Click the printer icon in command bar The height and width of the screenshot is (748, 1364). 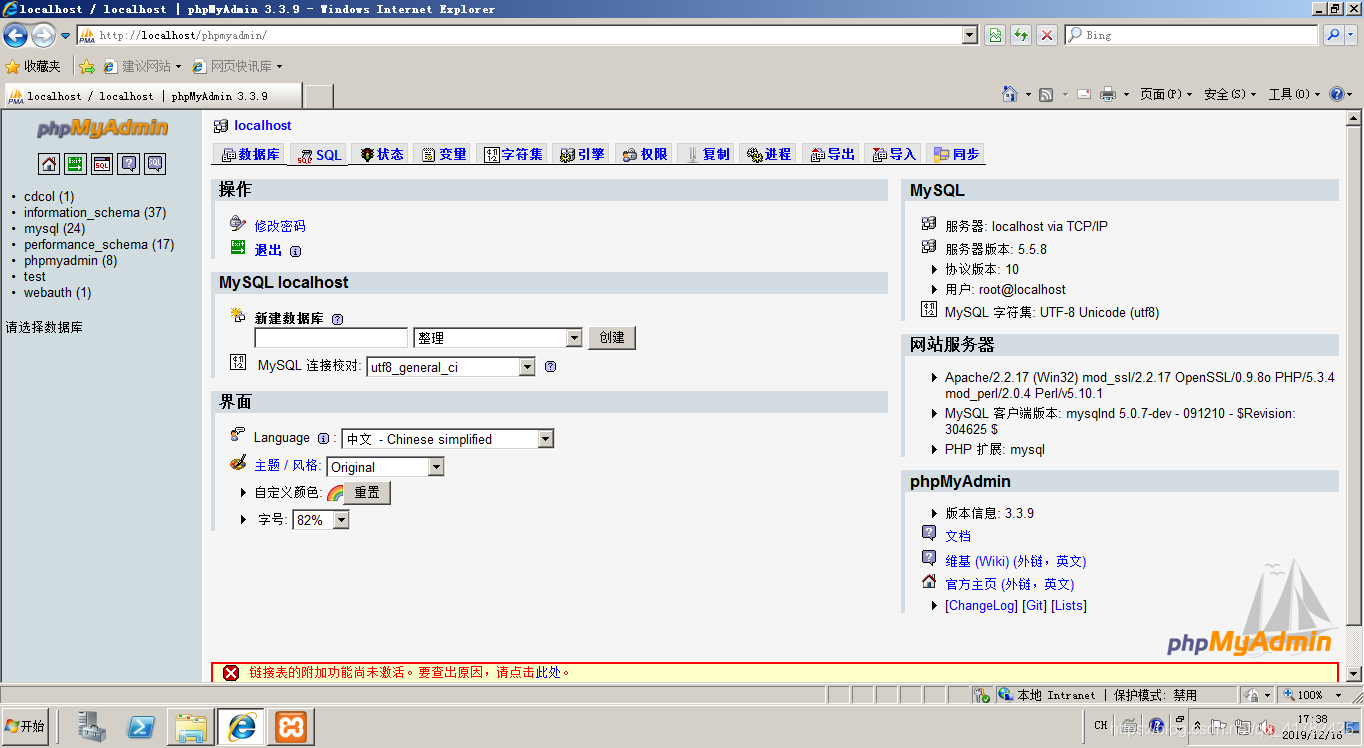1108,94
